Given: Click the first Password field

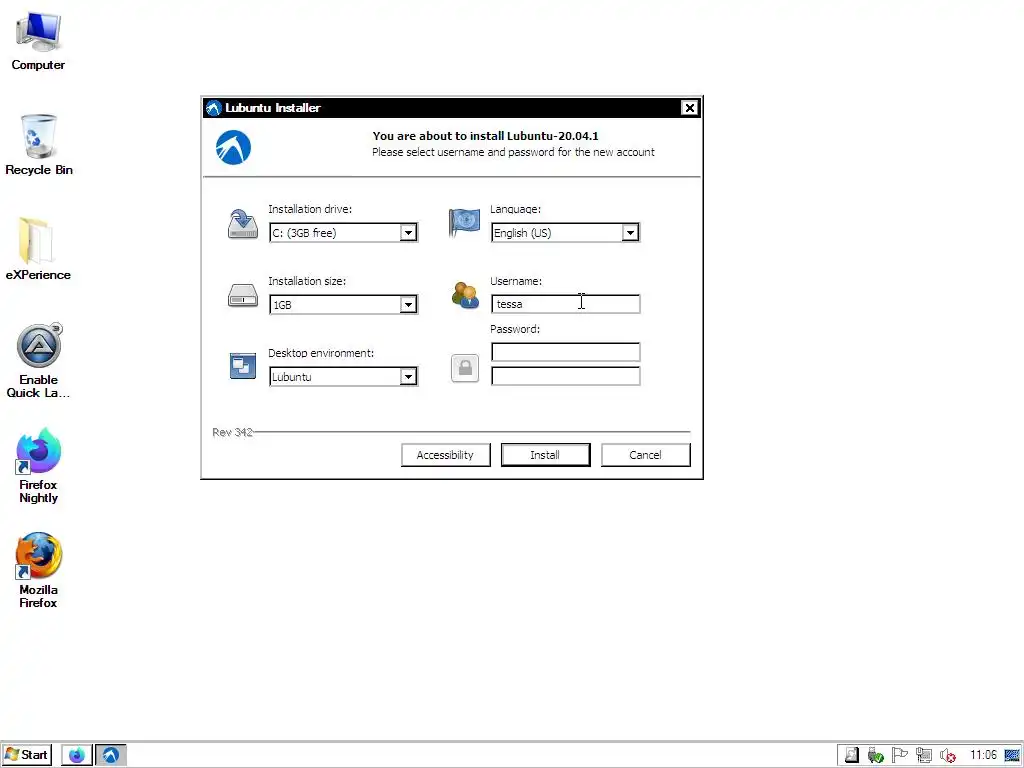Looking at the screenshot, I should click(x=566, y=352).
